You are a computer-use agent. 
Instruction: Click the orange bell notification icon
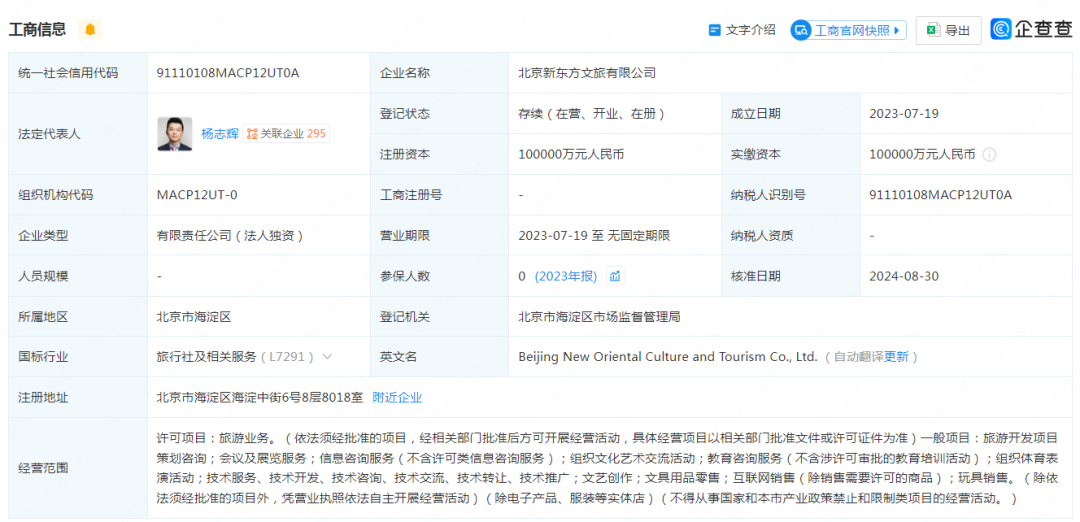[90, 30]
